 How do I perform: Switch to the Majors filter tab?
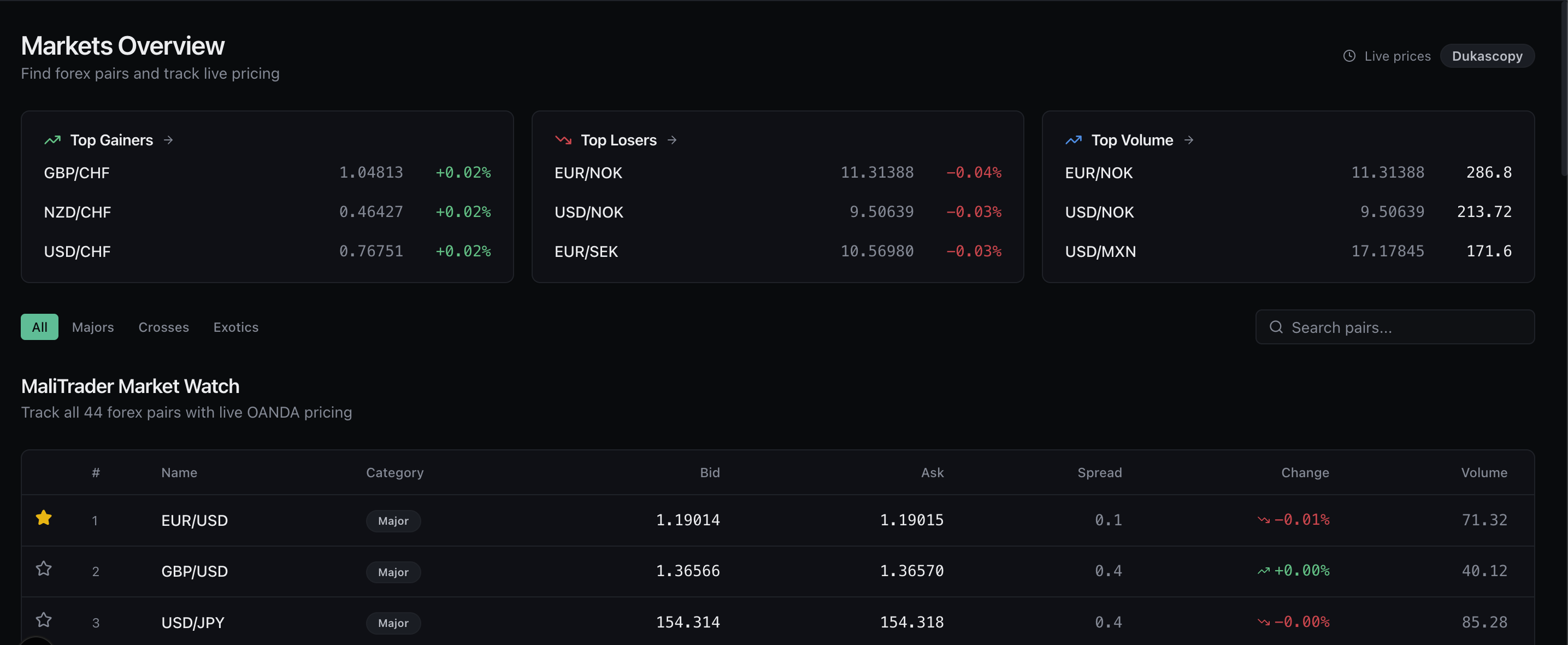tap(92, 326)
